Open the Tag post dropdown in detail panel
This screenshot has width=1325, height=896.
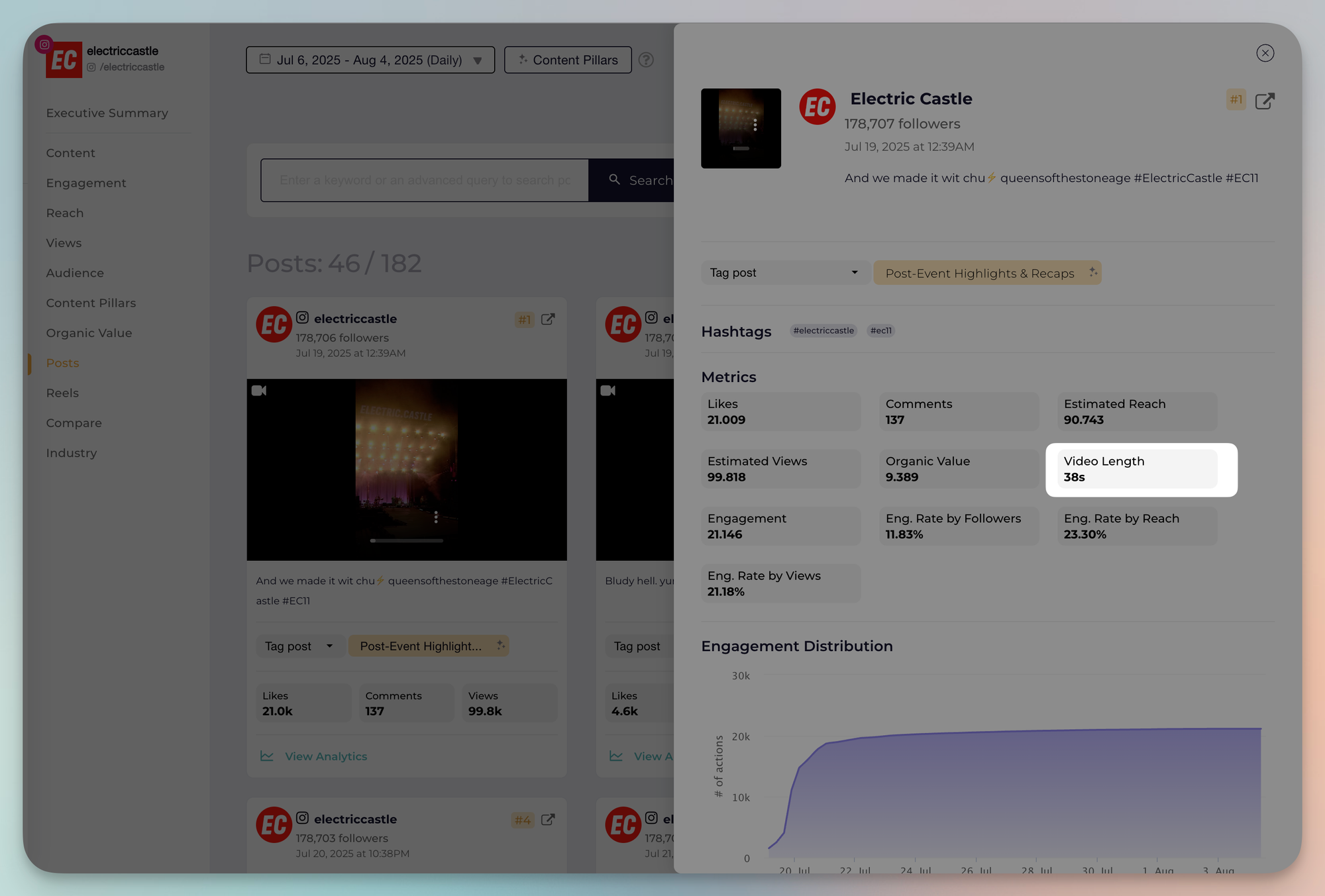(784, 273)
